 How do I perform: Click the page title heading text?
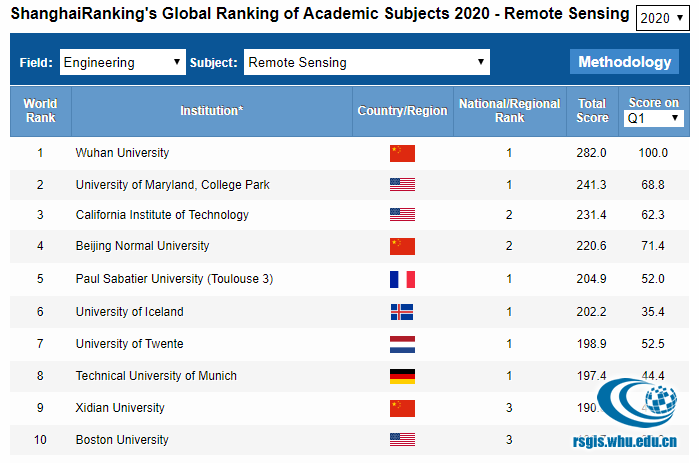coord(320,13)
